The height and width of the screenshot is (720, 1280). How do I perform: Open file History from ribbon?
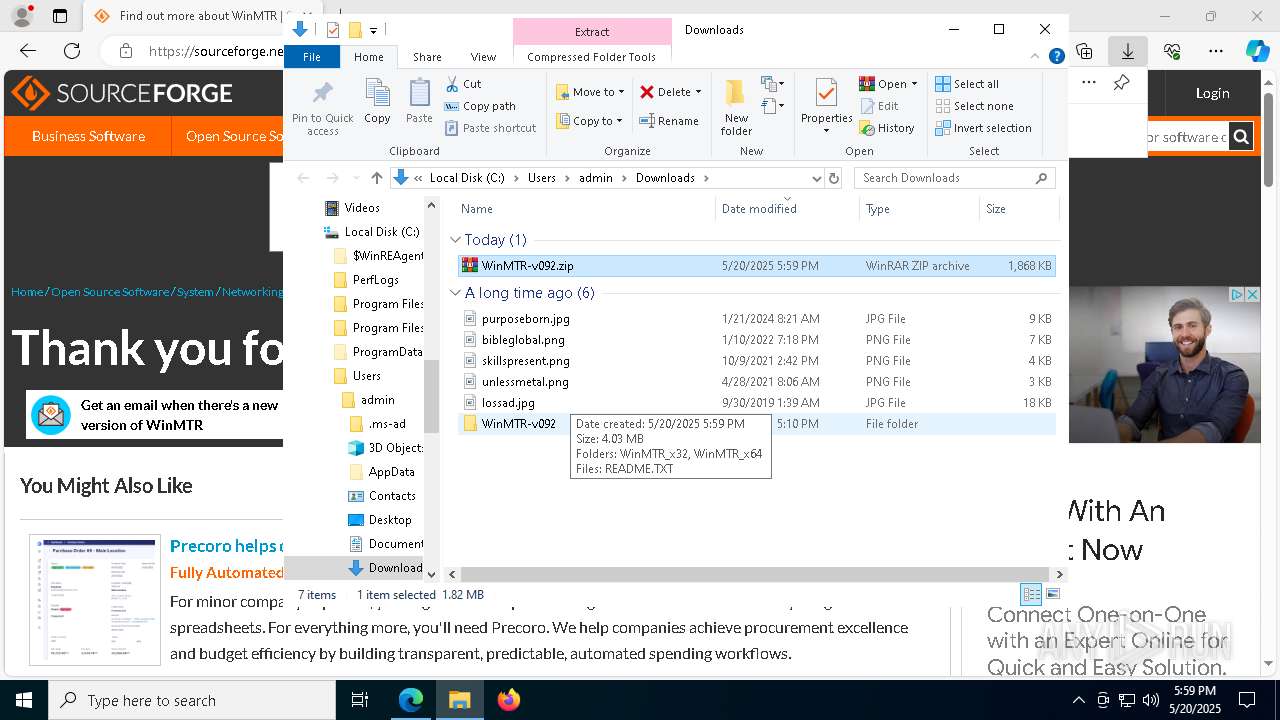pyautogui.click(x=886, y=128)
